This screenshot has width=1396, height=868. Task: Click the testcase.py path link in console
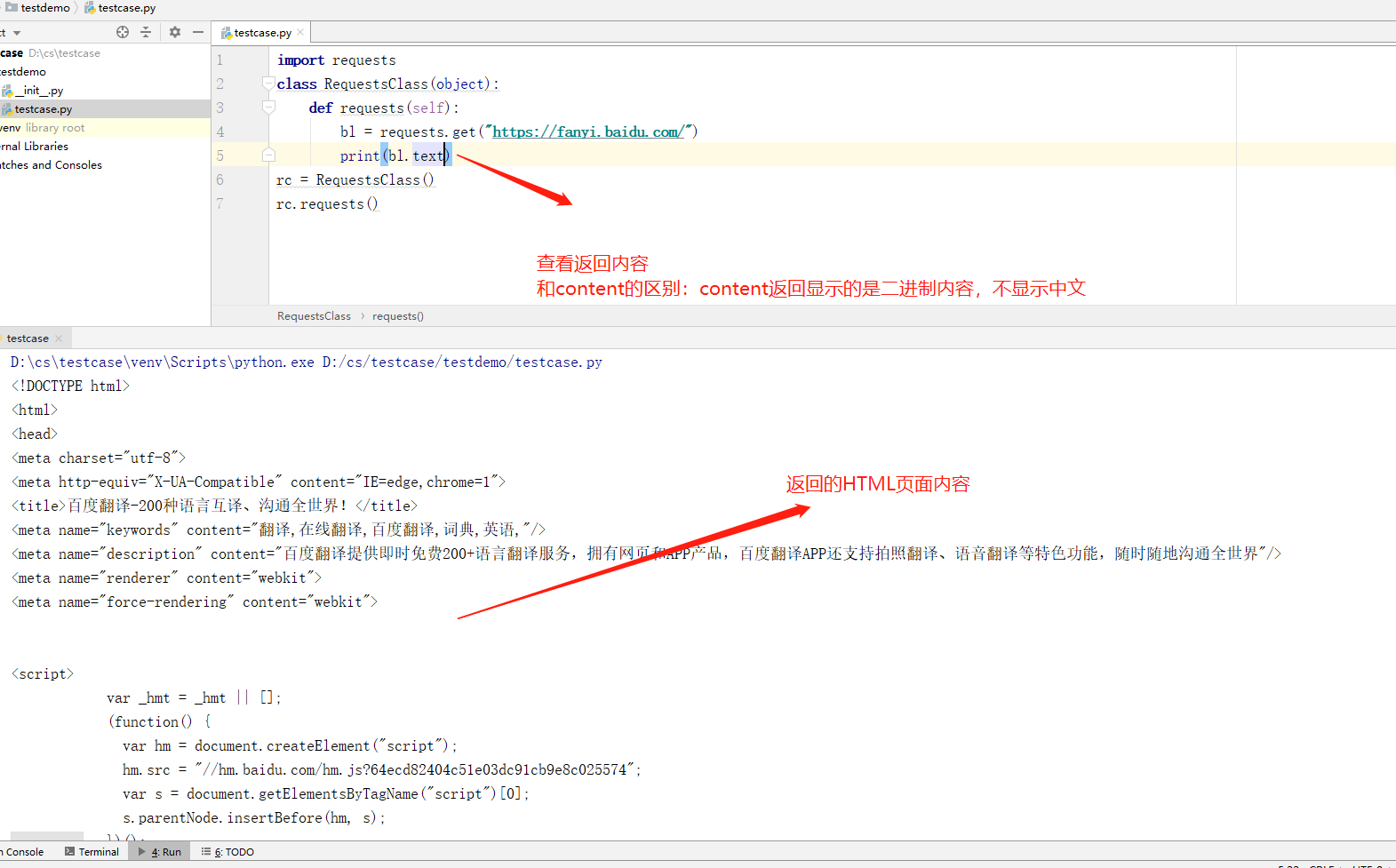coord(462,362)
